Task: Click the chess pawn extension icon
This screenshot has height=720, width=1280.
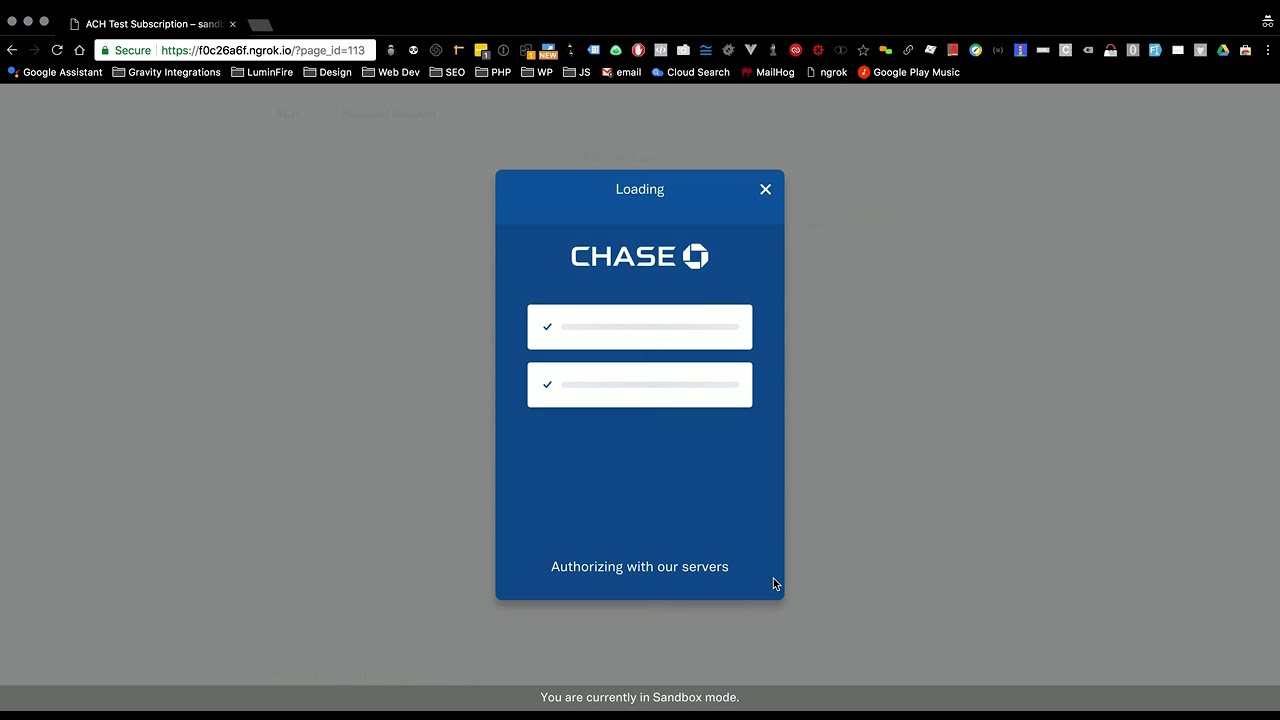Action: (x=772, y=50)
